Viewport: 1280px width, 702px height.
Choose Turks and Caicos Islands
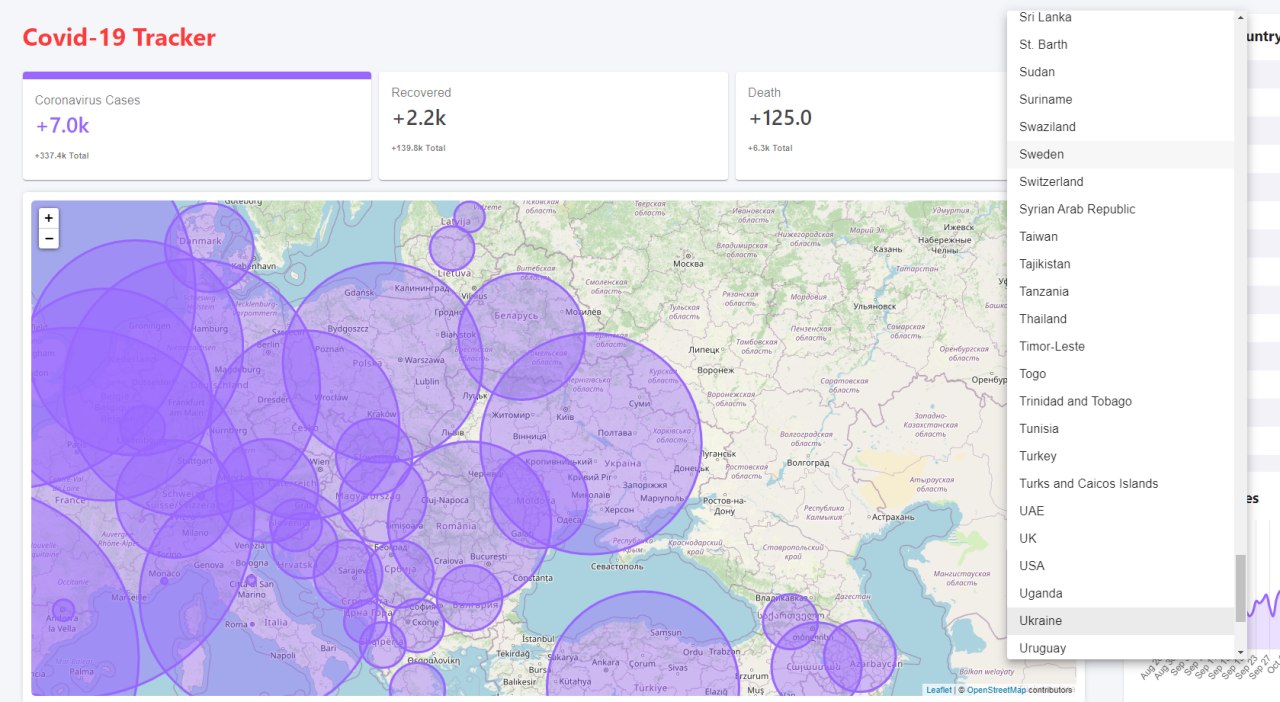(1120, 484)
